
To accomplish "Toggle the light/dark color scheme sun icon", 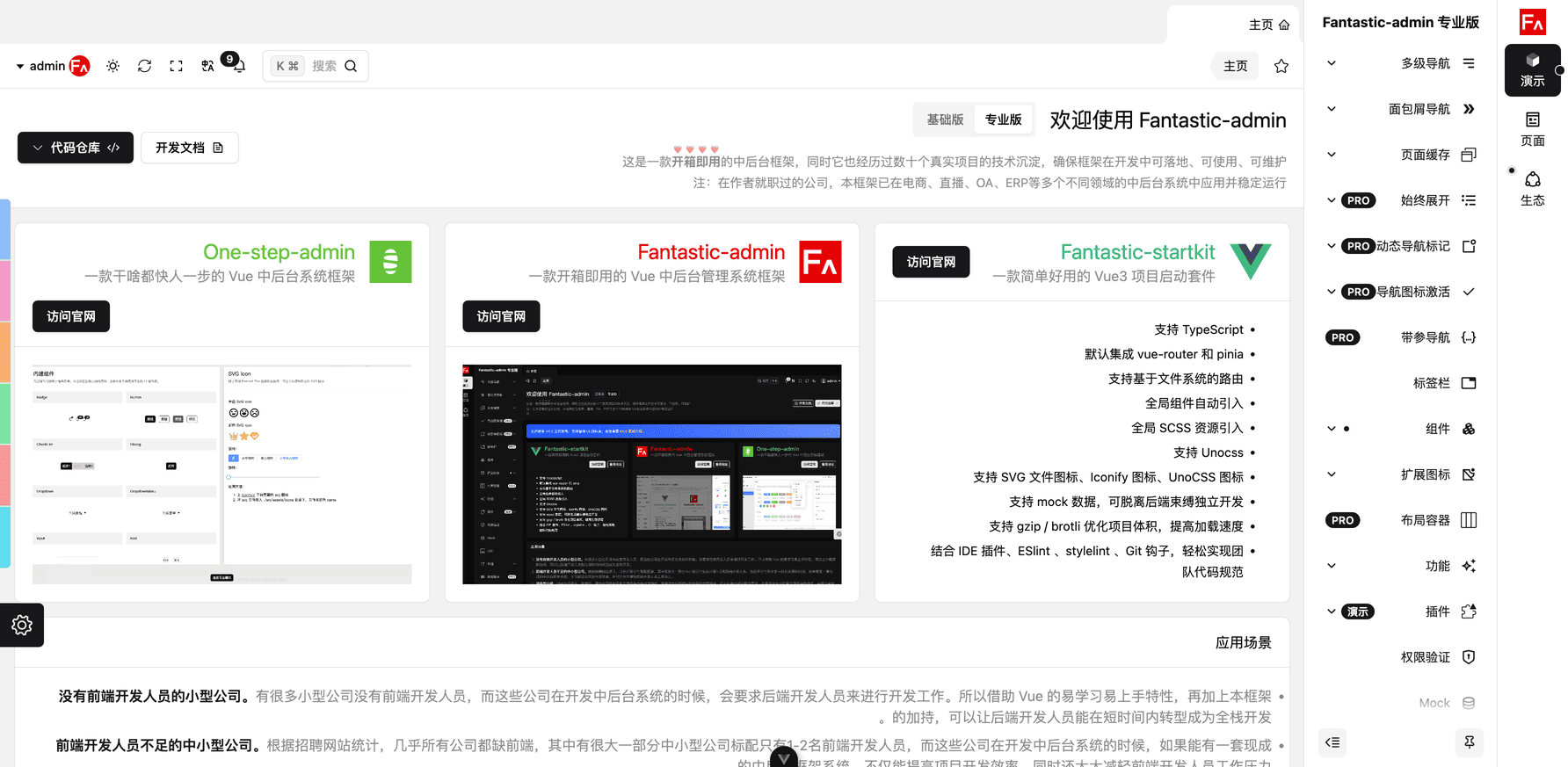I will (x=113, y=66).
